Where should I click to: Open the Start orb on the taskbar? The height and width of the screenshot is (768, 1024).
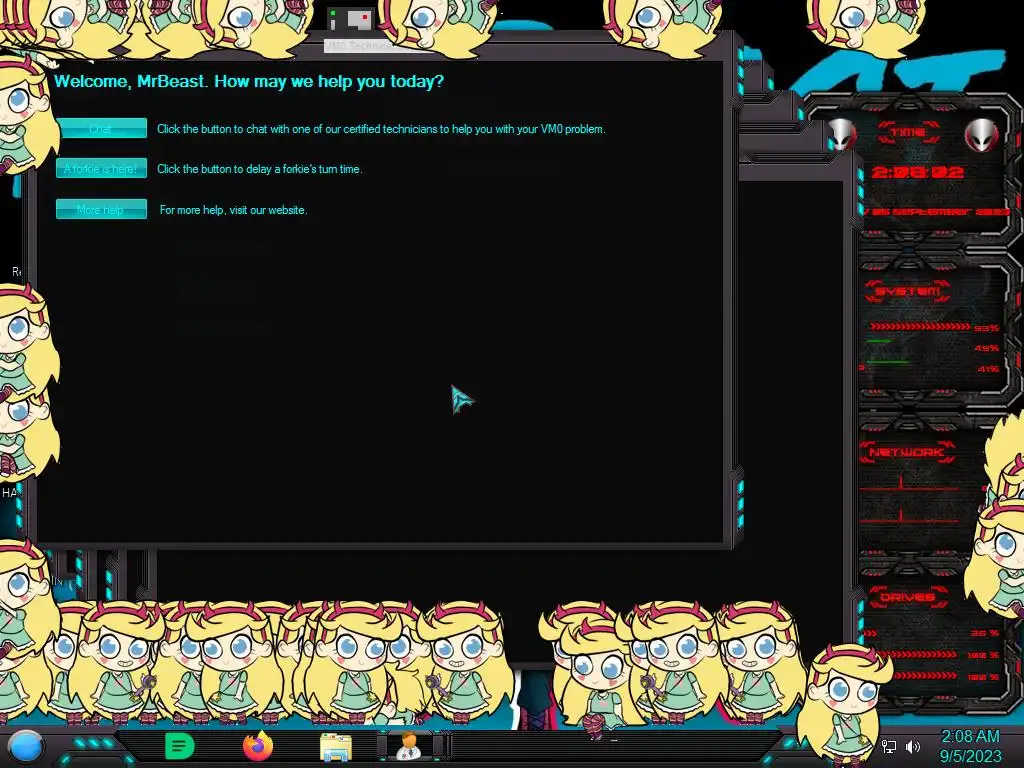tap(25, 747)
